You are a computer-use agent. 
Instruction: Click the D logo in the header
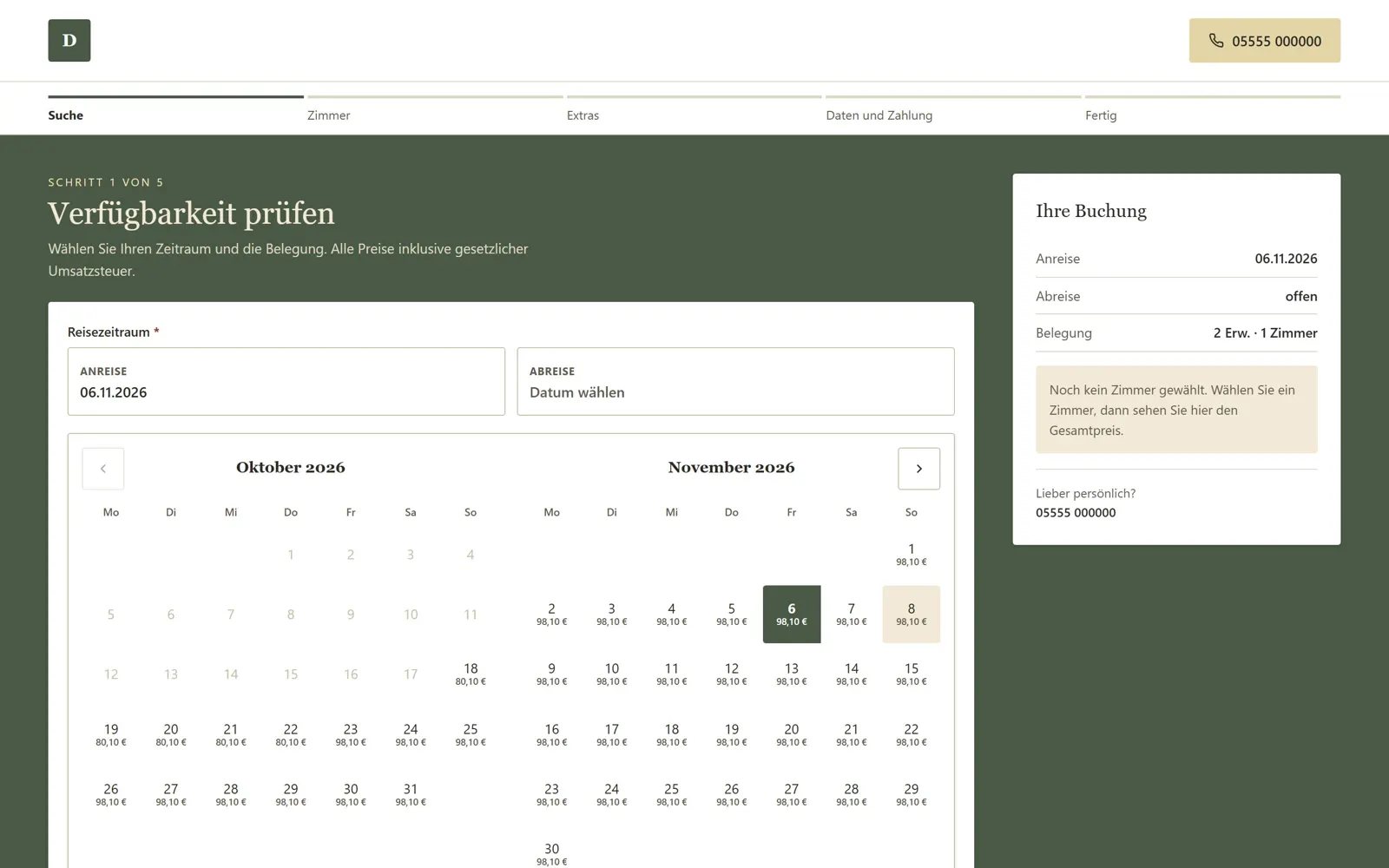click(69, 41)
